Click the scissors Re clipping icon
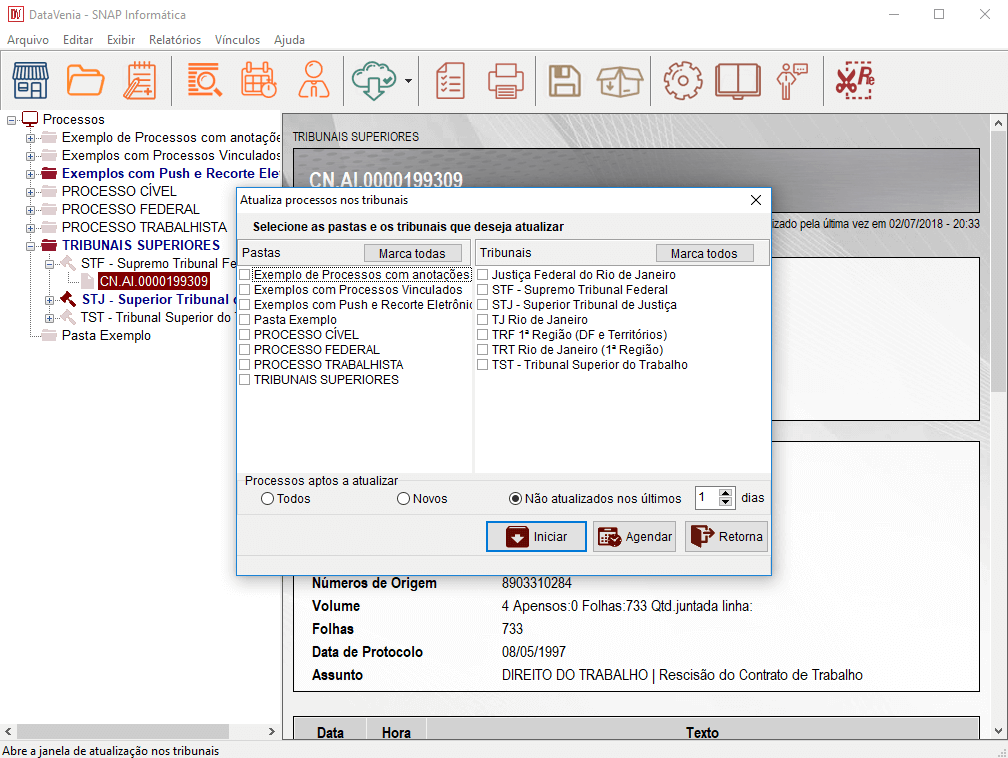The width and height of the screenshot is (1008, 758). (855, 80)
